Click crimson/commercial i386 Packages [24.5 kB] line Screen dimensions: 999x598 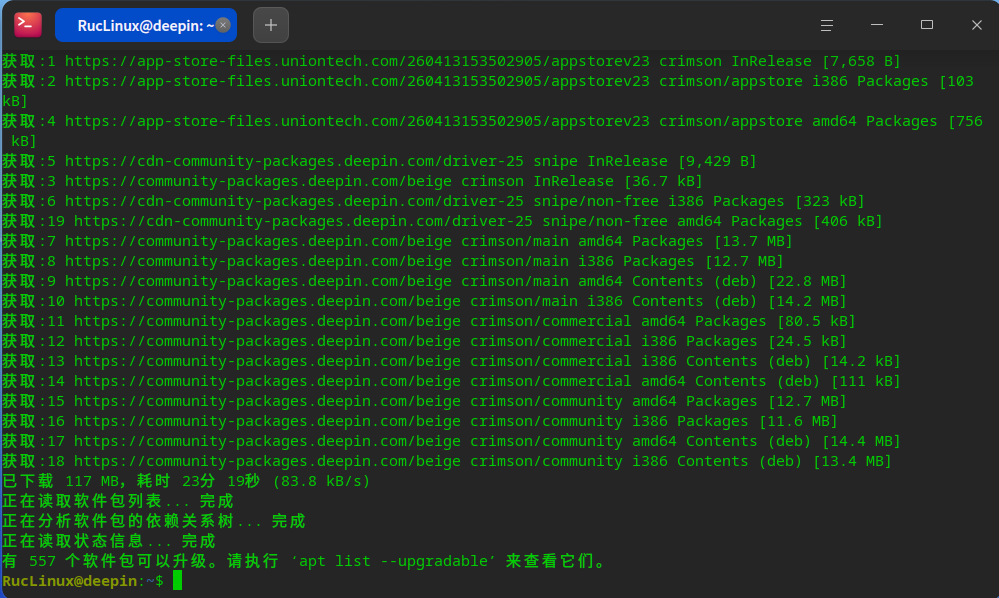click(x=424, y=341)
